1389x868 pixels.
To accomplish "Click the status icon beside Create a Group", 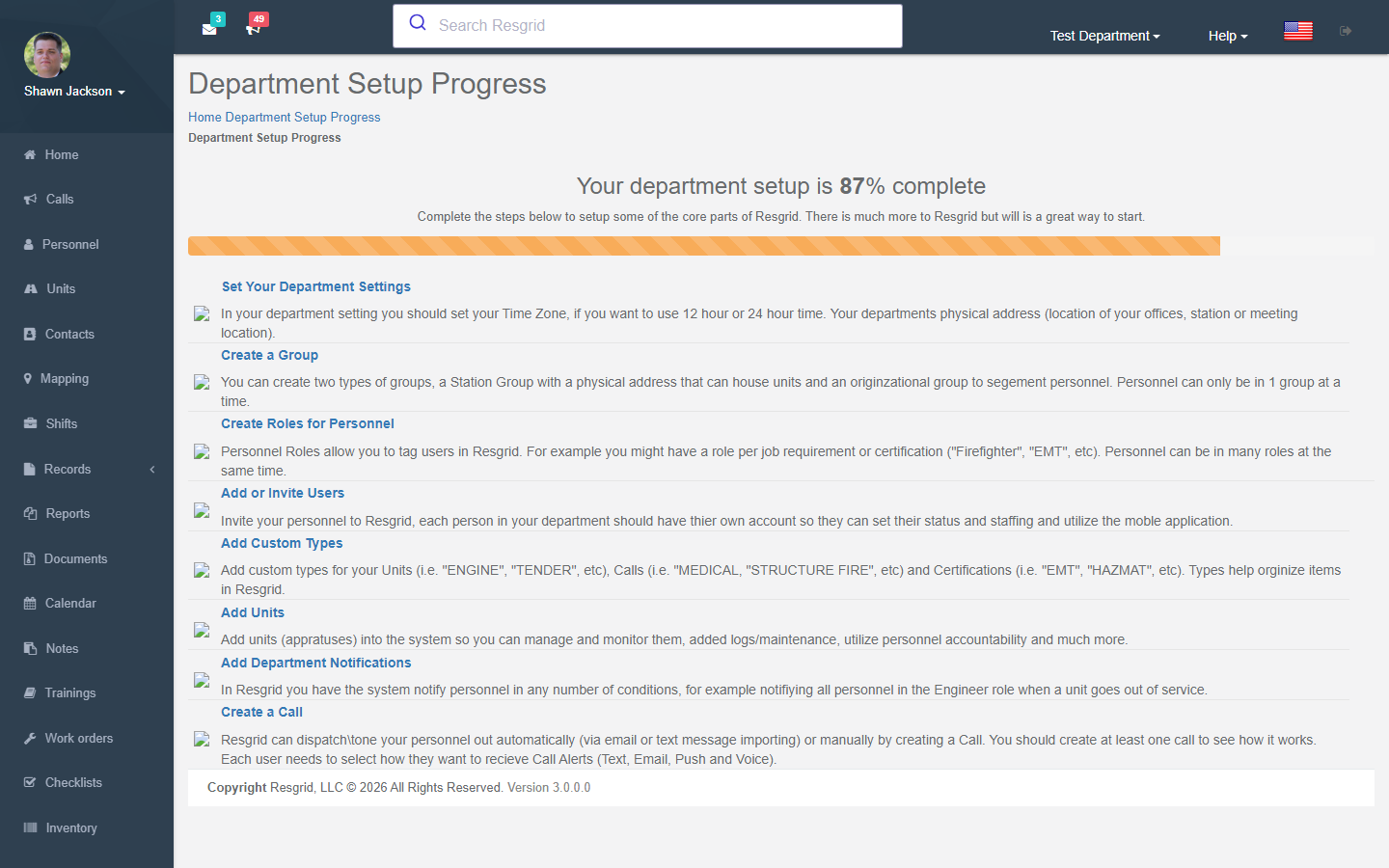I will (202, 382).
